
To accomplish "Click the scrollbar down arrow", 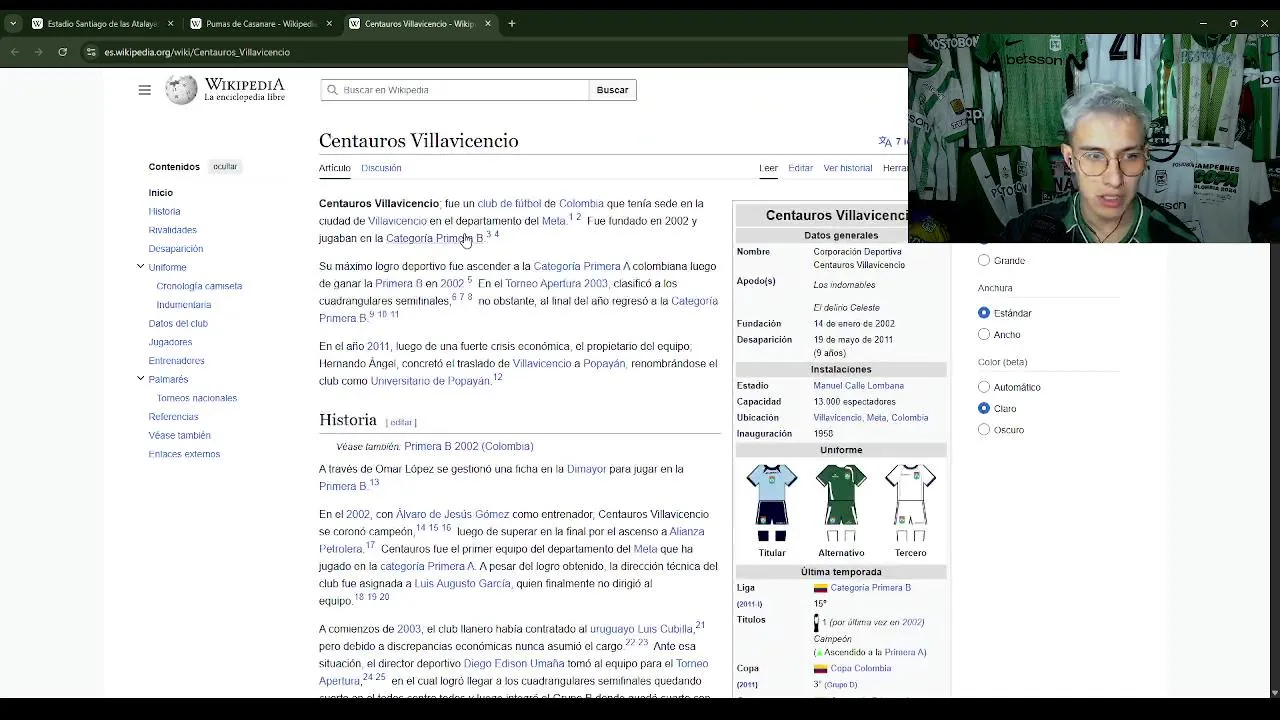I will [x=1273, y=692].
